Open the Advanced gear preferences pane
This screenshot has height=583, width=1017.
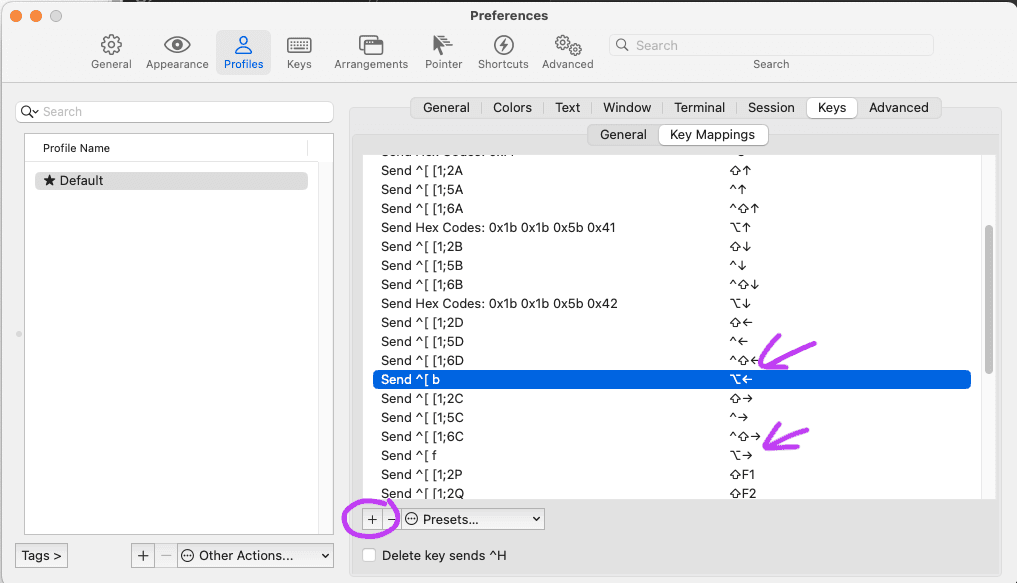pos(568,52)
